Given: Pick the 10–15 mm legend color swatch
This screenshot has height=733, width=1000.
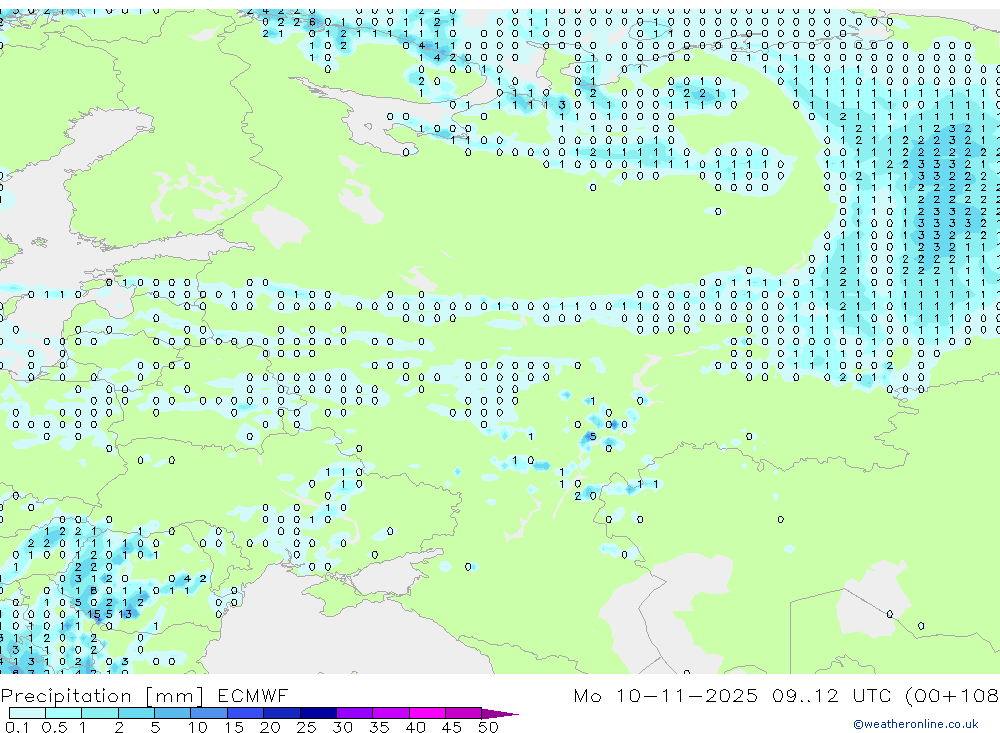Looking at the screenshot, I should tap(209, 713).
